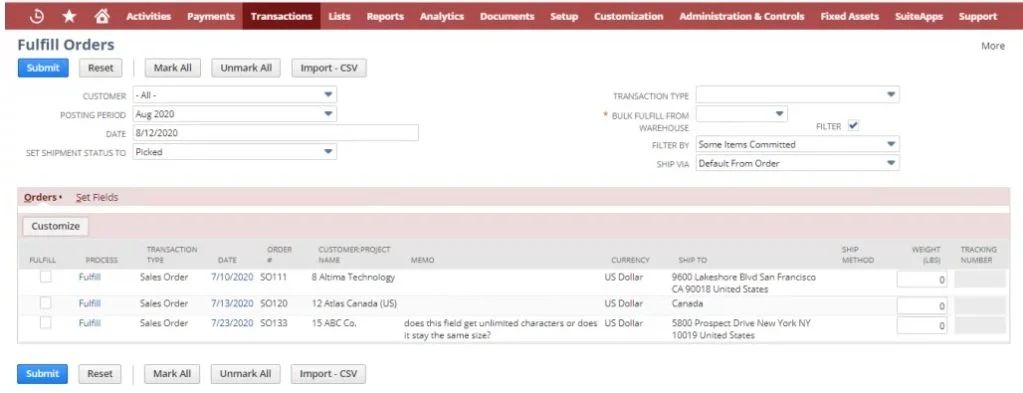Image resolution: width=1023 pixels, height=393 pixels.
Task: Open the 7/23/2020 date link
Action: point(232,322)
